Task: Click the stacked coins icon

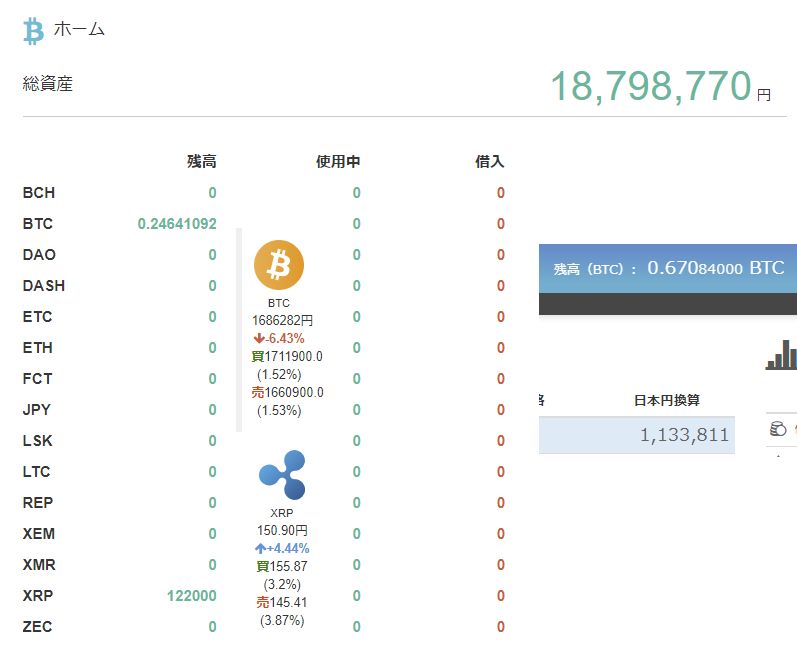Action: click(778, 429)
